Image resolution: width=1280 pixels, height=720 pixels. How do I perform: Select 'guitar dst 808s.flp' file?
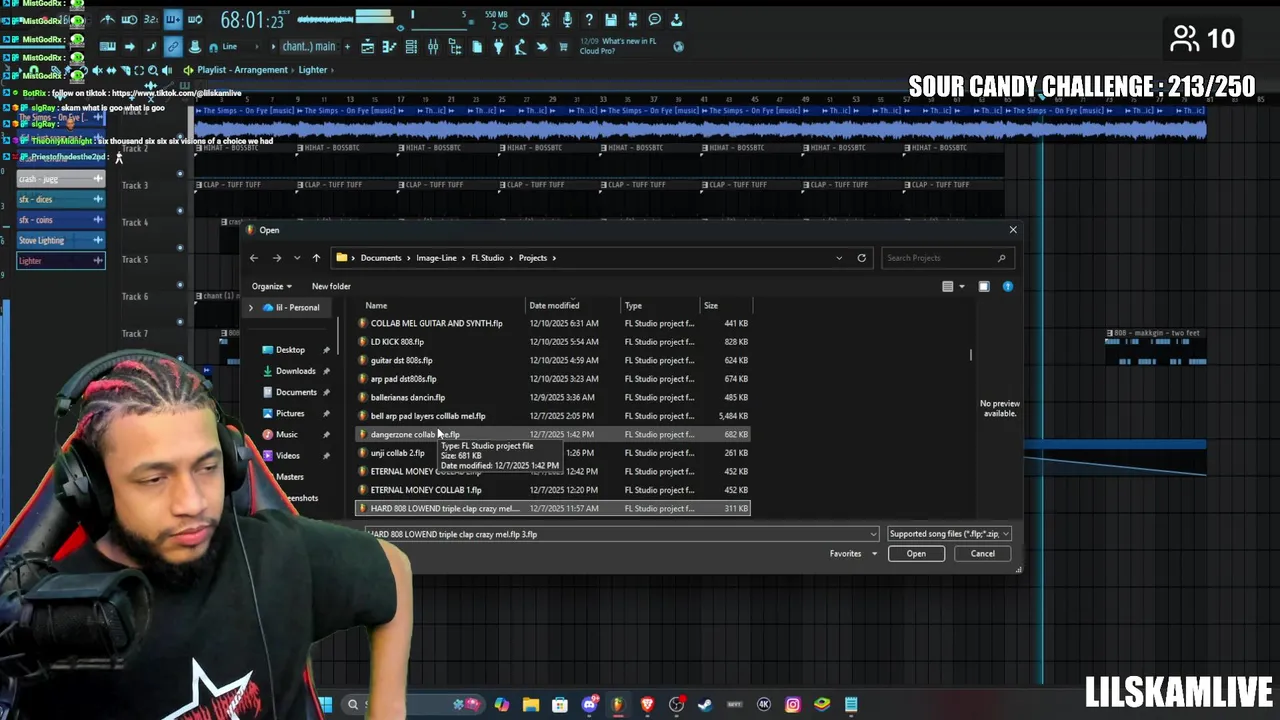553,360
